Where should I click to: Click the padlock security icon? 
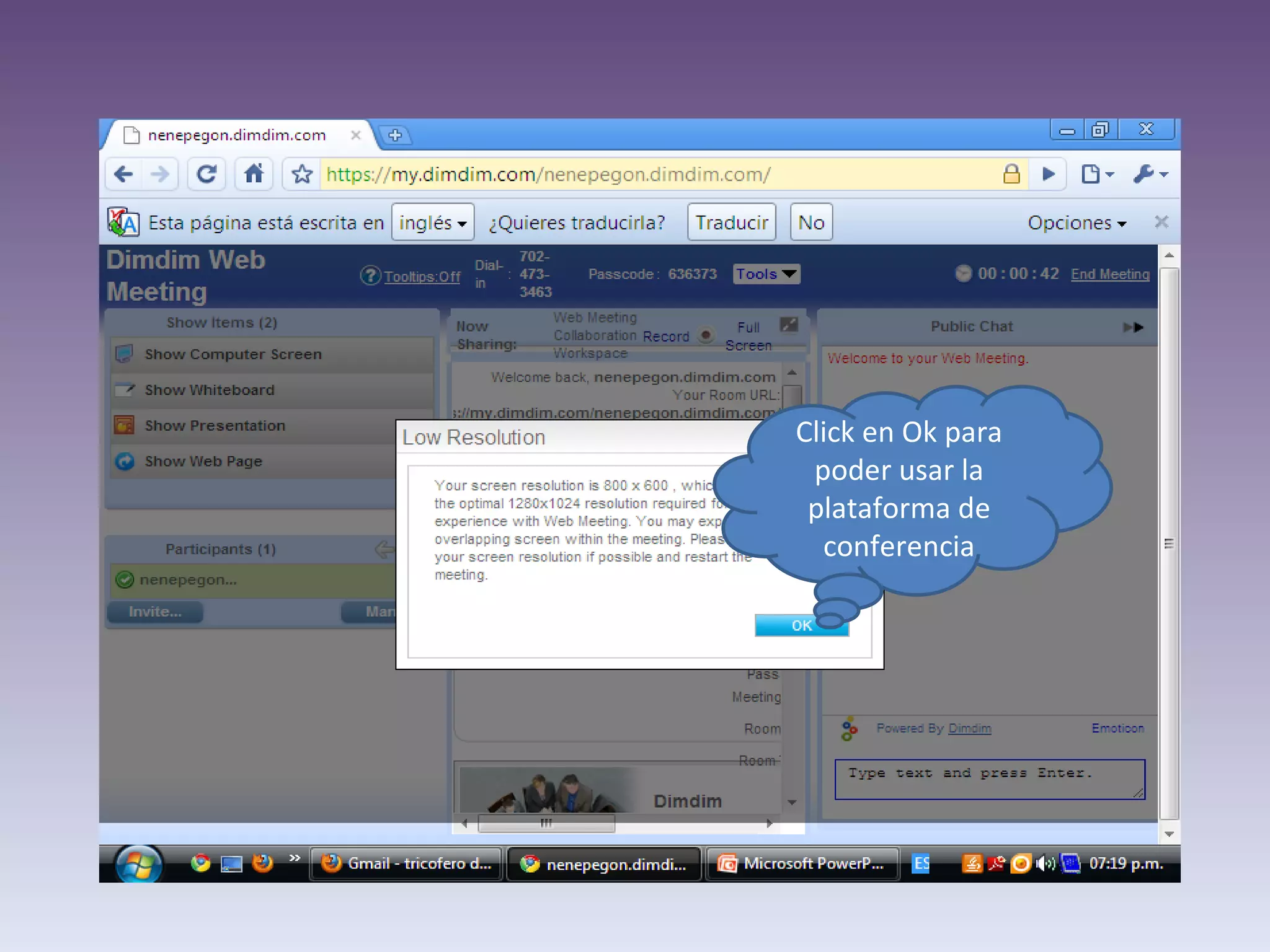(x=1011, y=174)
